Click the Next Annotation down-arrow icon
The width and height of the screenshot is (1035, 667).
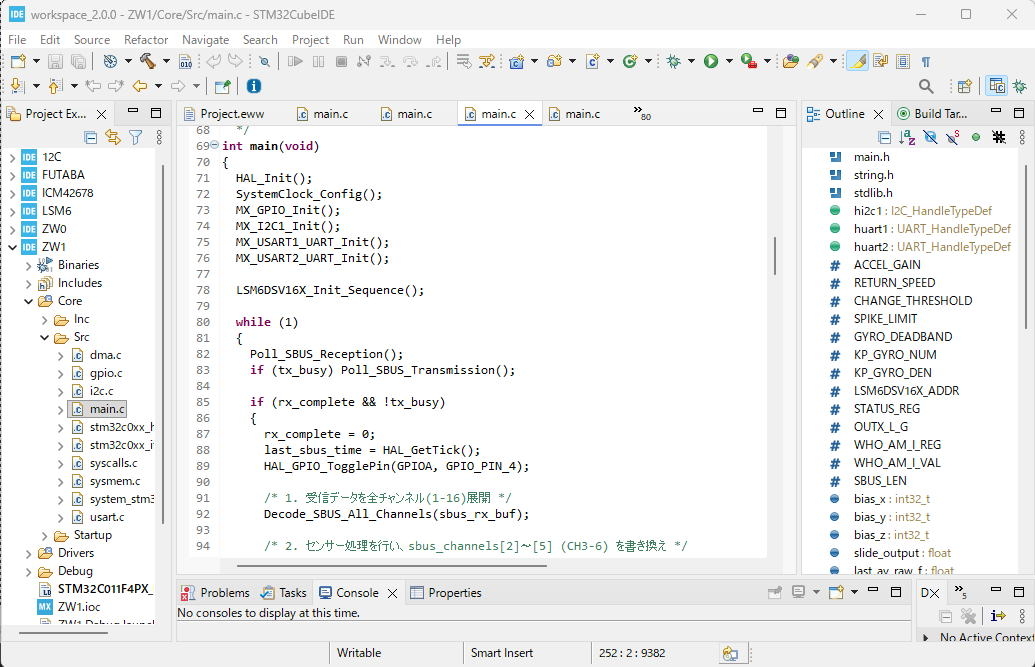click(x=18, y=86)
